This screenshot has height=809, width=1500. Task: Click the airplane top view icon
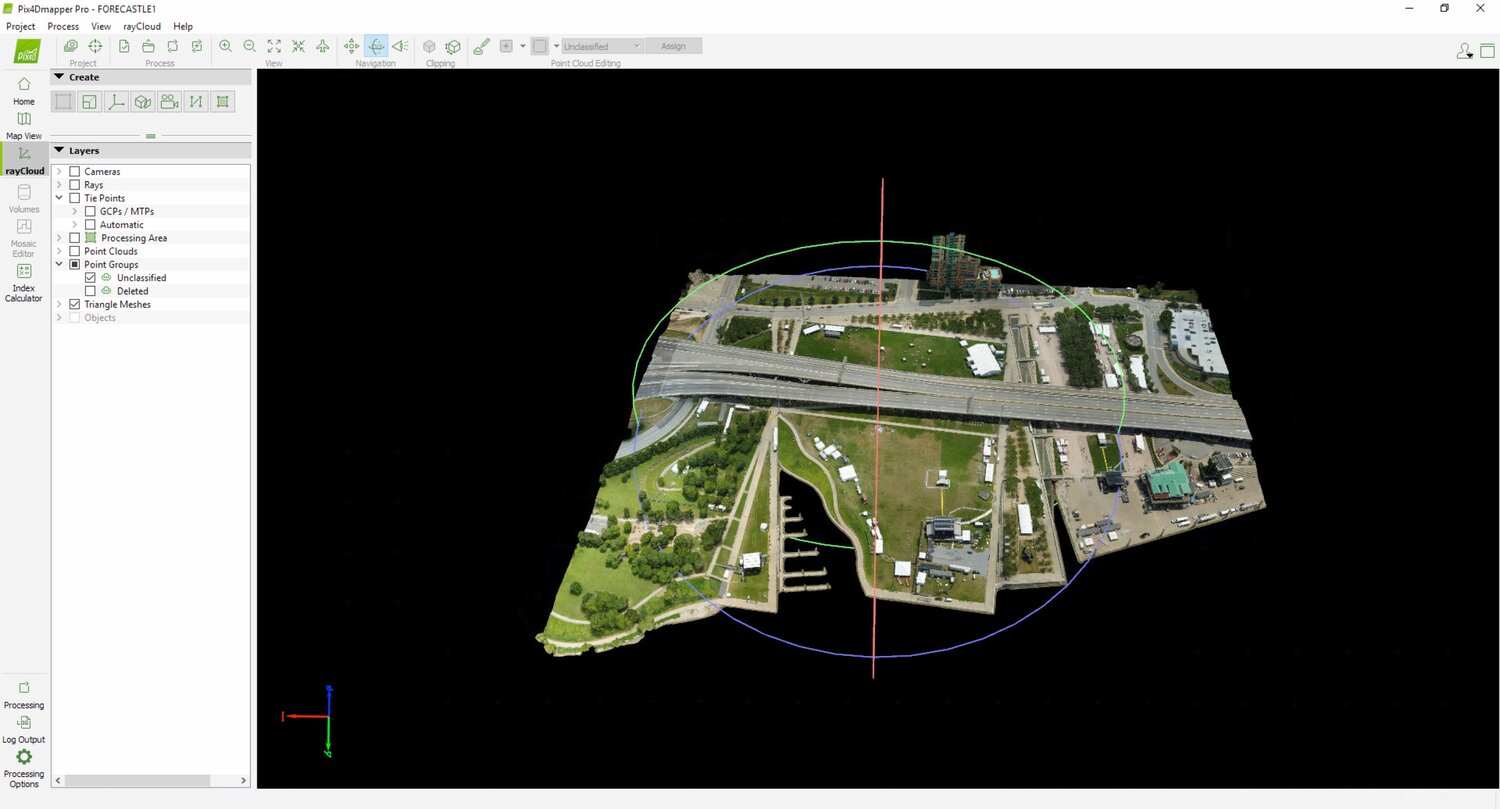(322, 46)
